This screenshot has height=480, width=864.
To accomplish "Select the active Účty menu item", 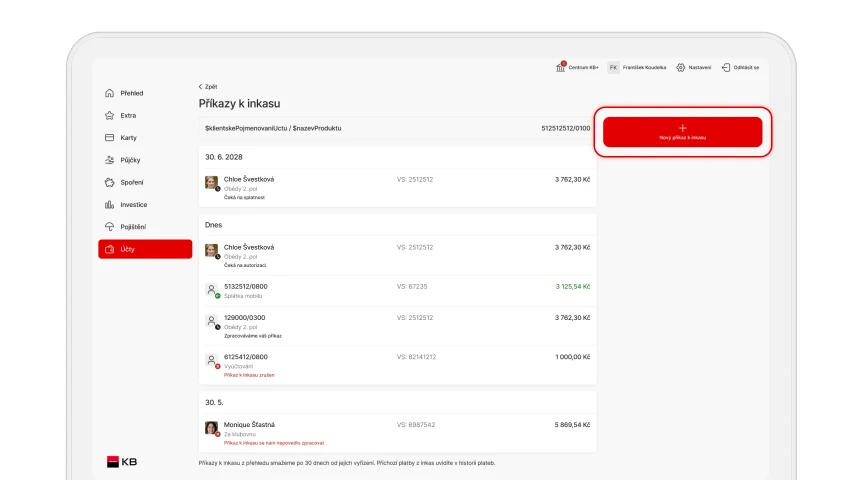I will coord(145,249).
